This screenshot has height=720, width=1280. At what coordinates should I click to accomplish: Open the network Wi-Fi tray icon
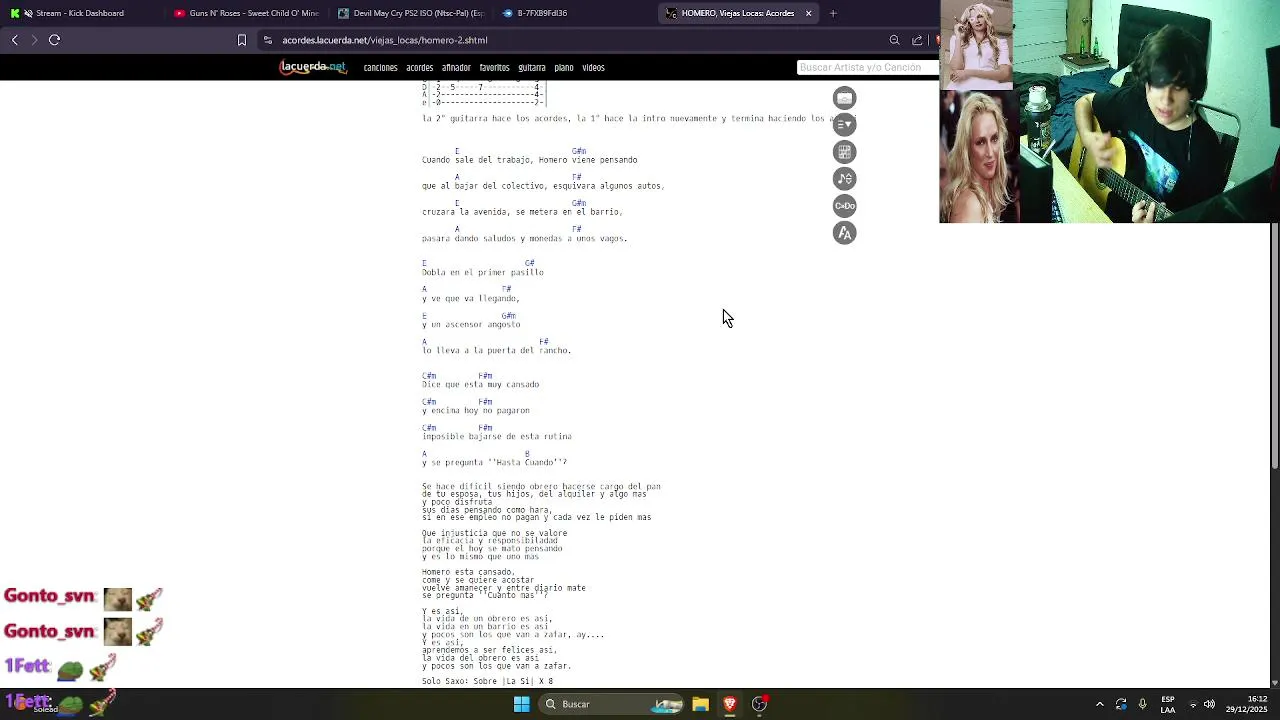click(x=1192, y=704)
